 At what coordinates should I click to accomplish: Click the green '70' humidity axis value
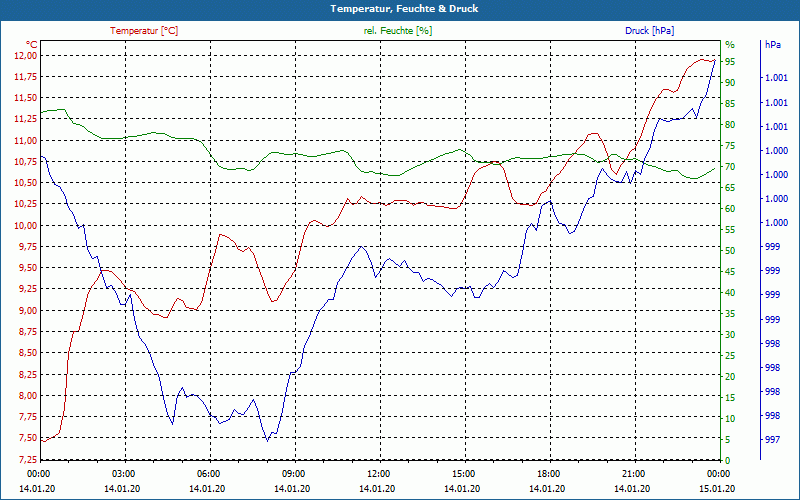click(x=730, y=166)
